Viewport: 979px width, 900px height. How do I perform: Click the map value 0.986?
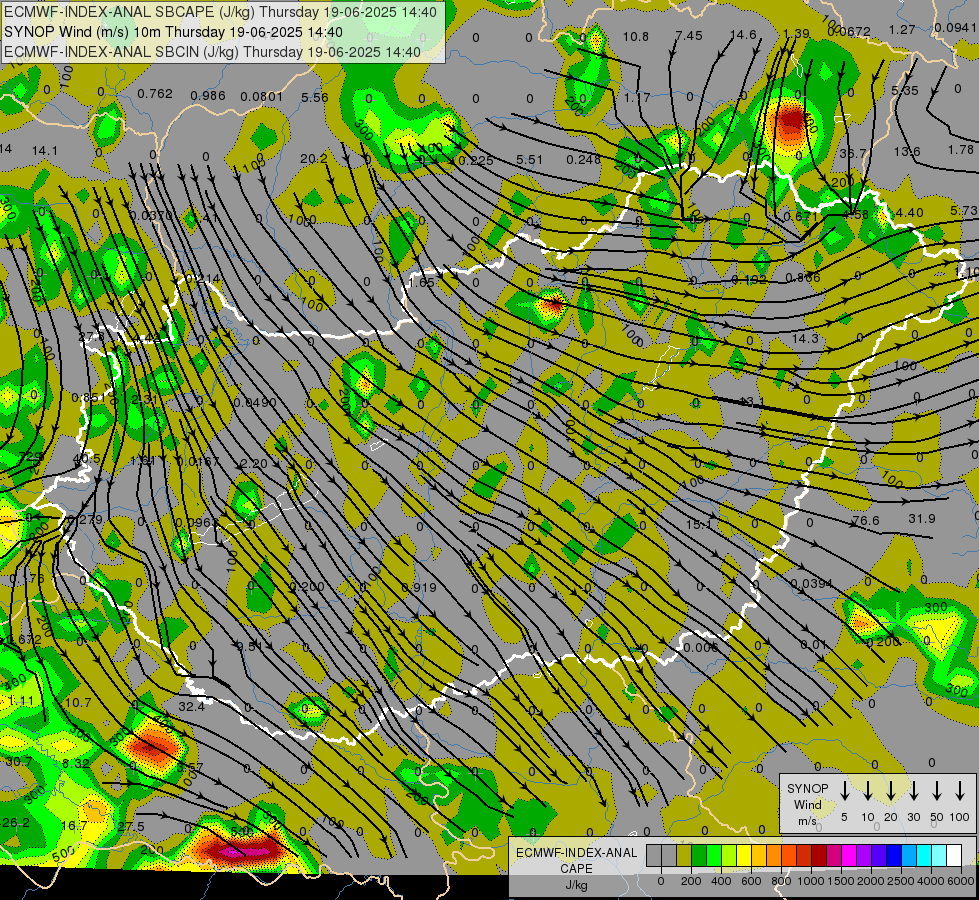click(x=208, y=96)
